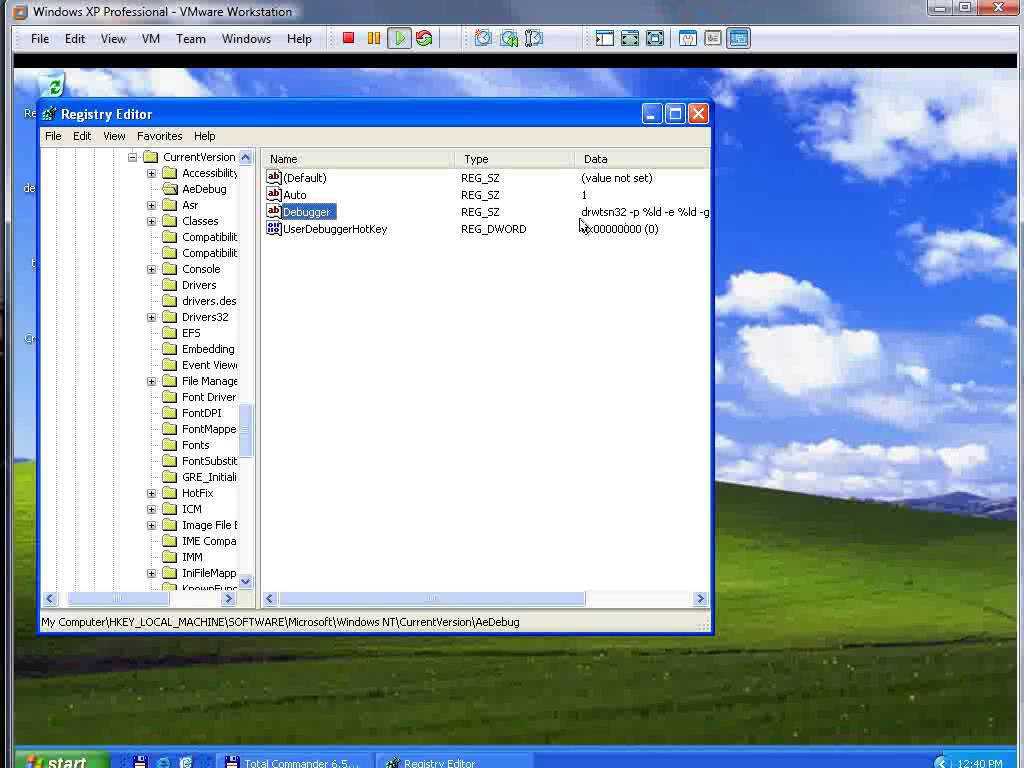Expand the Accessibility key
The width and height of the screenshot is (1024, 768).
click(x=152, y=173)
